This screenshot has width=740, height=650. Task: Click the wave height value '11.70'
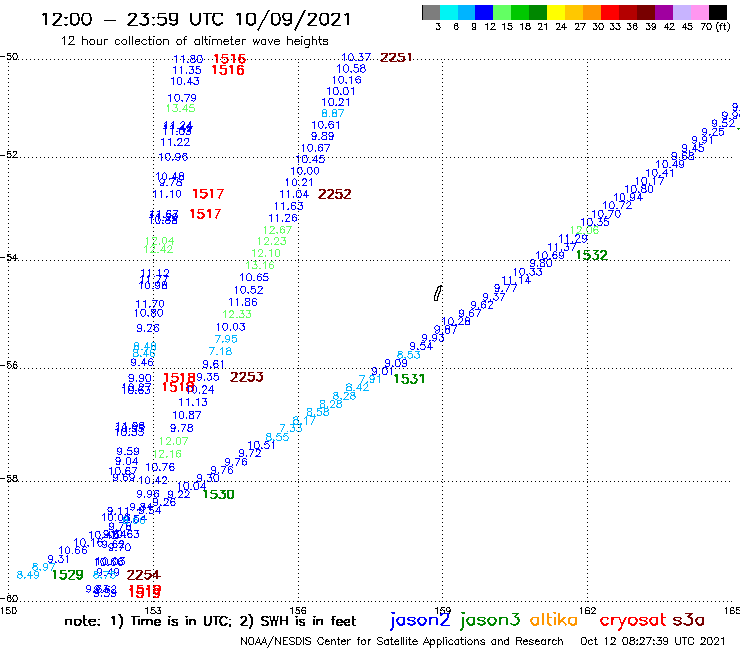[x=150, y=304]
